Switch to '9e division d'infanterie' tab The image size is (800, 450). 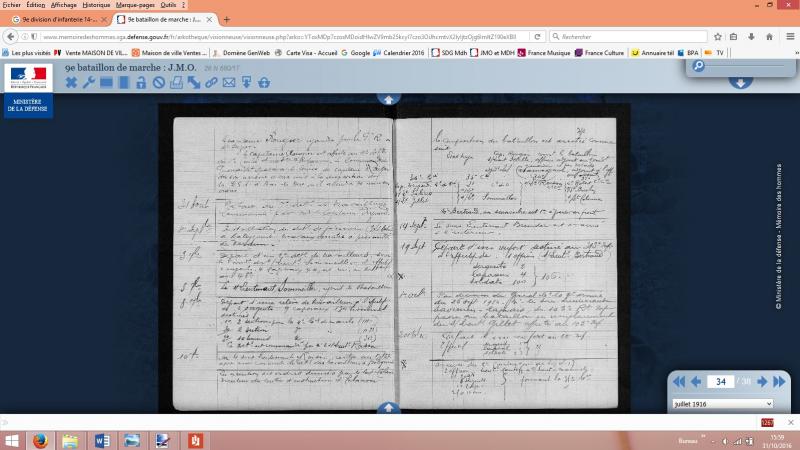(x=59, y=19)
